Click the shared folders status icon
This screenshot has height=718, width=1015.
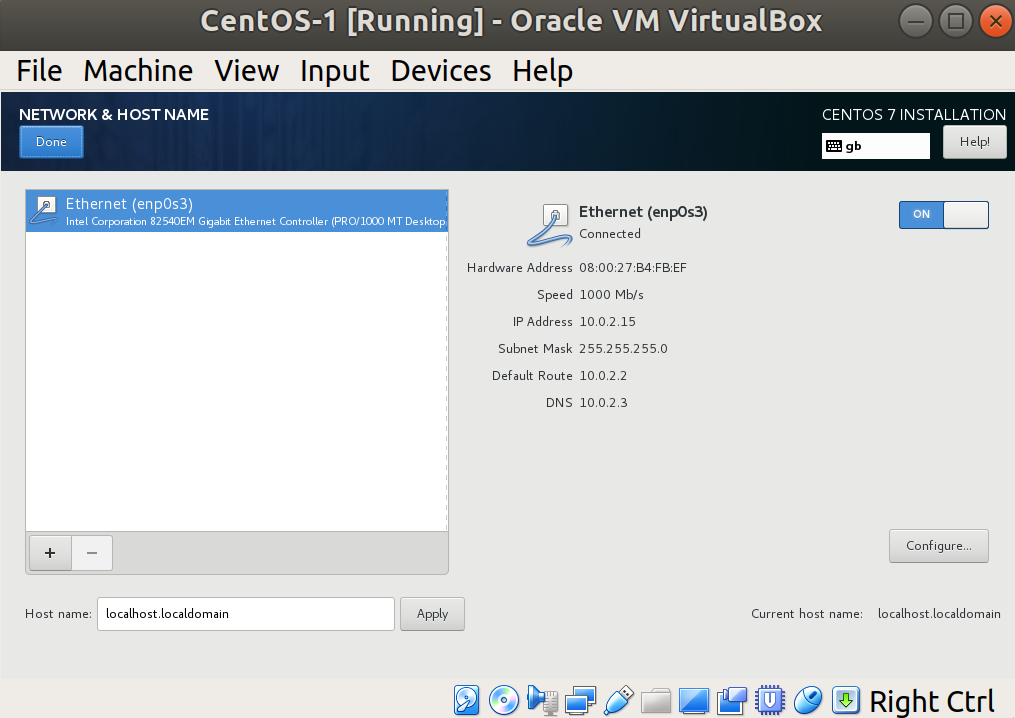(x=656, y=701)
